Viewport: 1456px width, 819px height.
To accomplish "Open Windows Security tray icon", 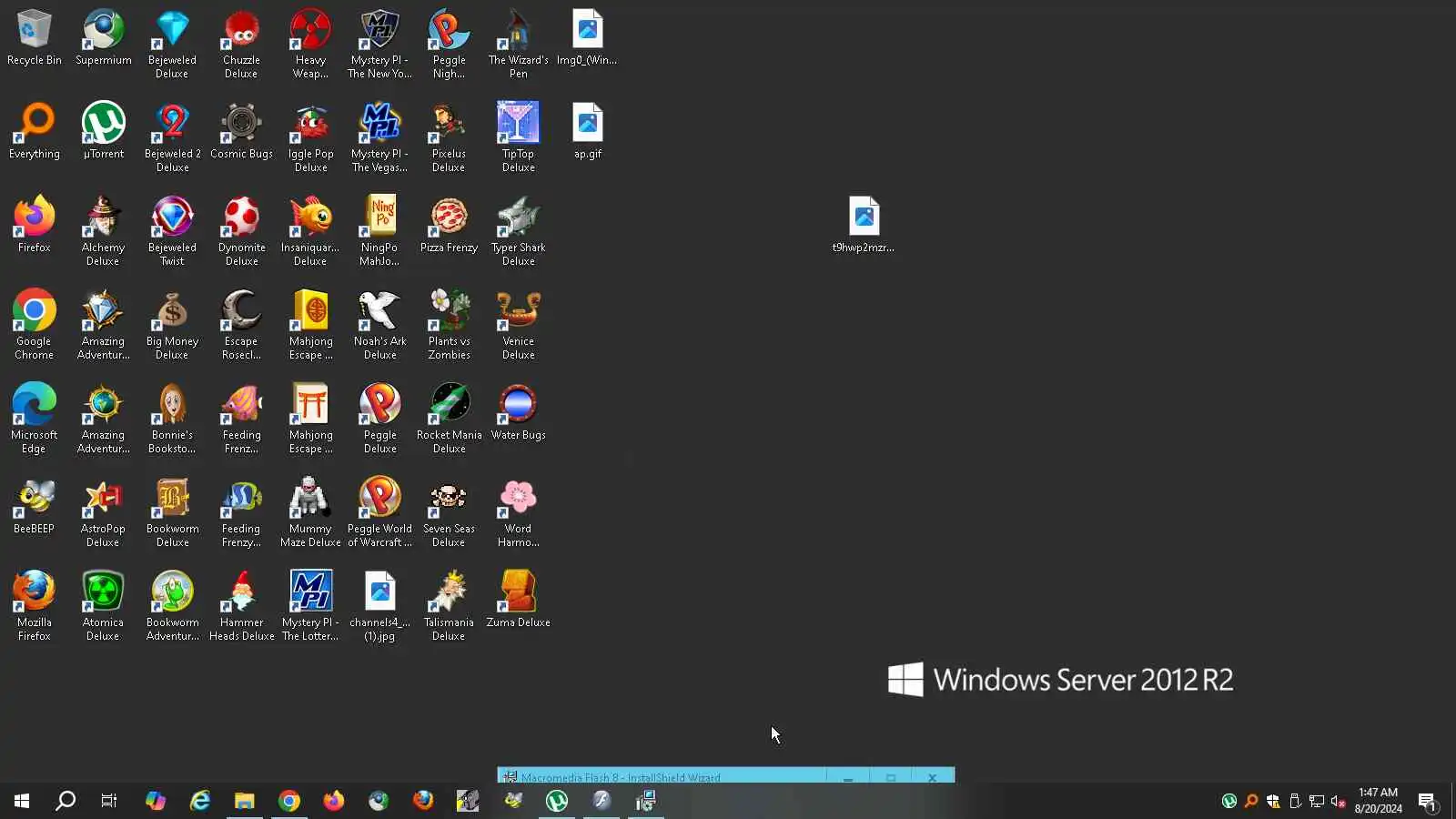I will [1273, 802].
